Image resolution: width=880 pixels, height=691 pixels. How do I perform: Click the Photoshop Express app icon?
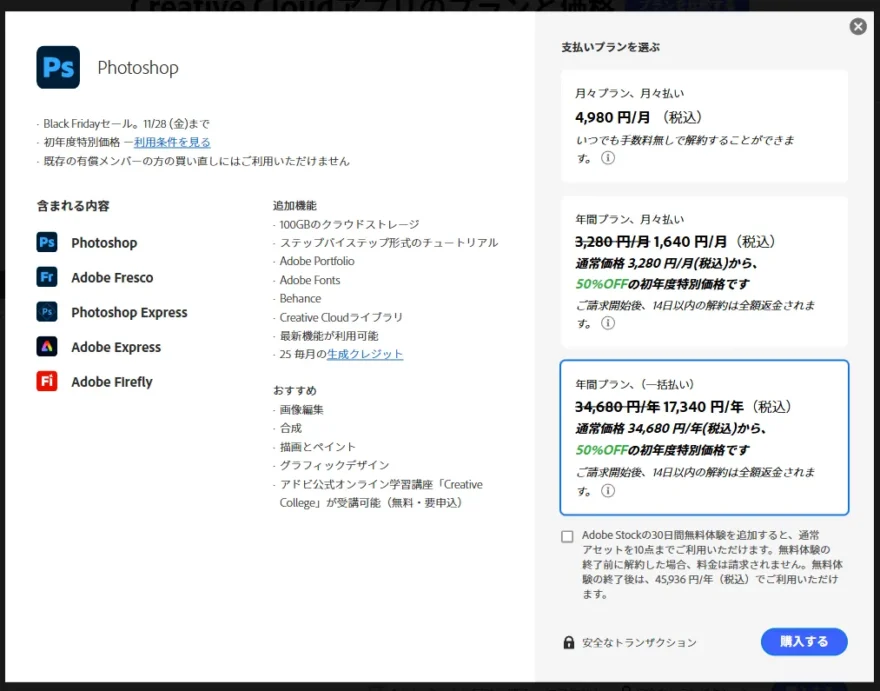pos(47,312)
